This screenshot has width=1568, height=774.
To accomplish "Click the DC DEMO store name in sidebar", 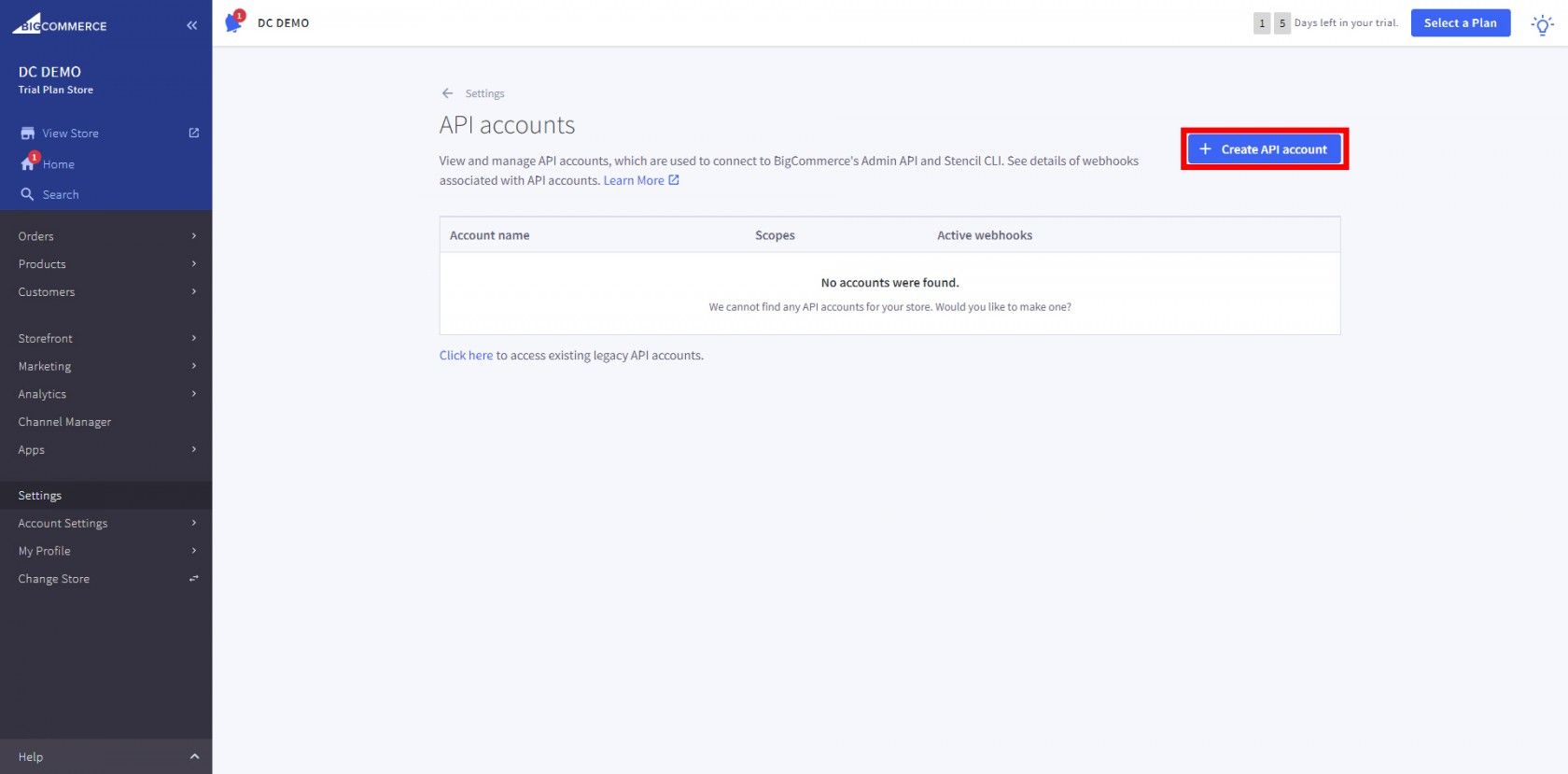I will point(49,72).
